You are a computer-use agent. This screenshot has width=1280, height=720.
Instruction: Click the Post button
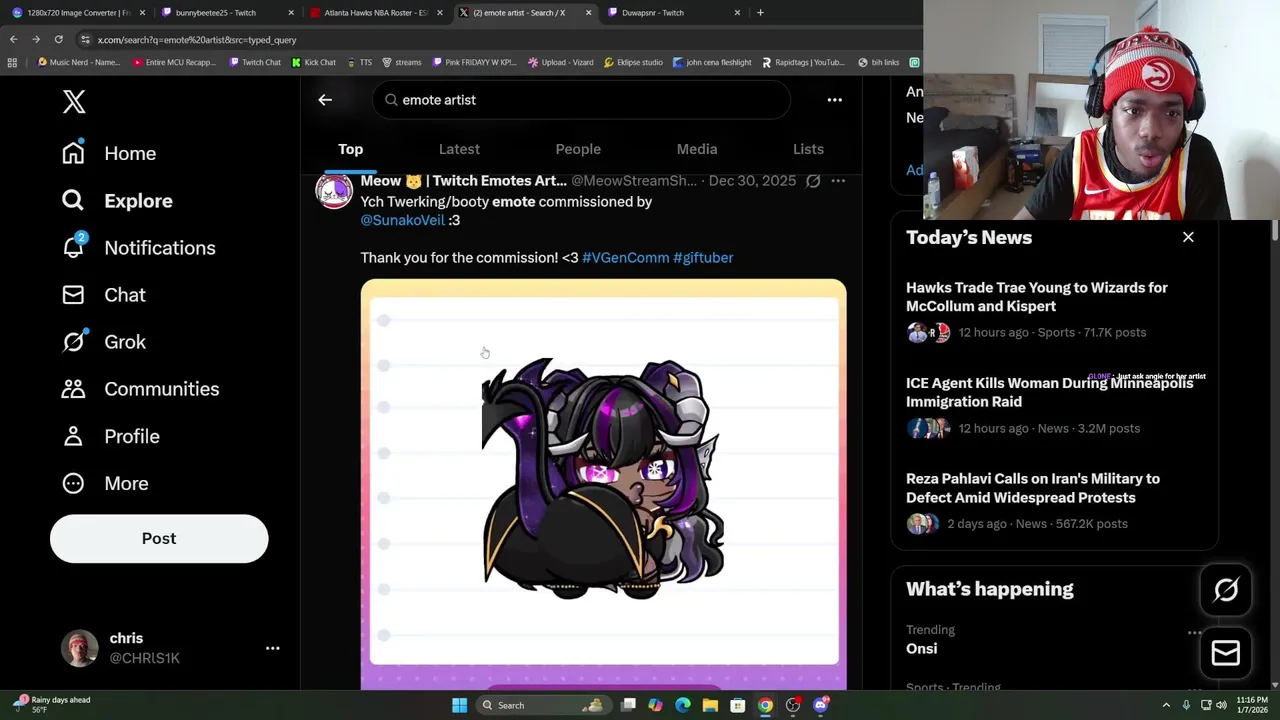pos(159,538)
